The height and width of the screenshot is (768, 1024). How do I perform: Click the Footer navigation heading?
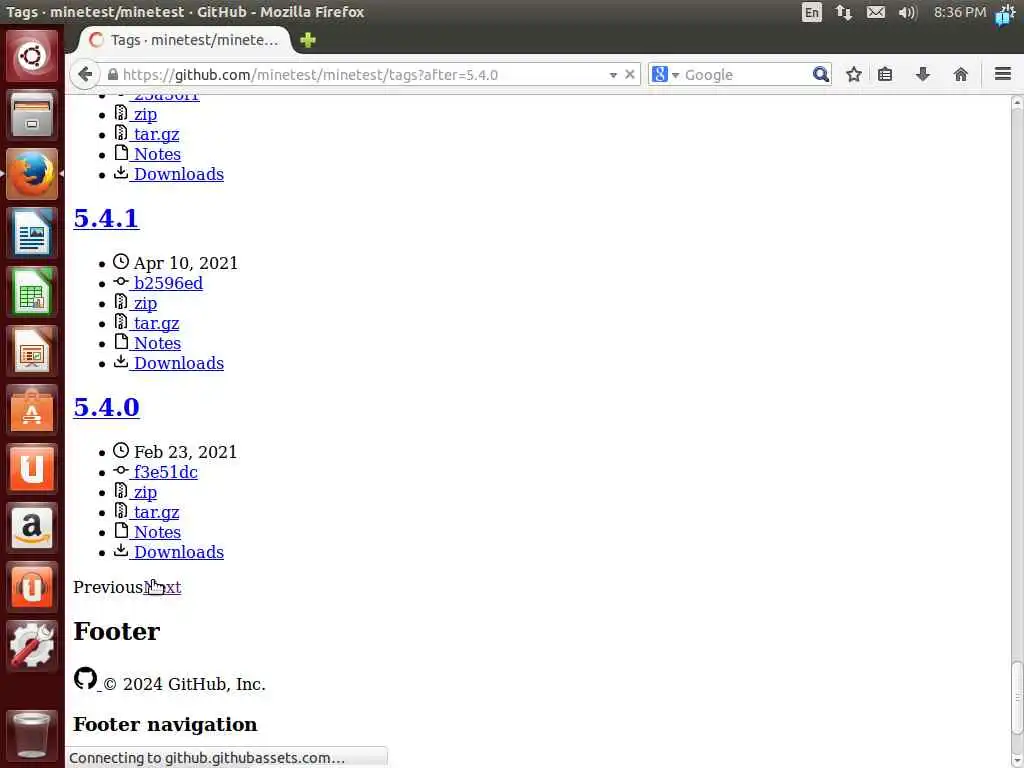[x=165, y=724]
